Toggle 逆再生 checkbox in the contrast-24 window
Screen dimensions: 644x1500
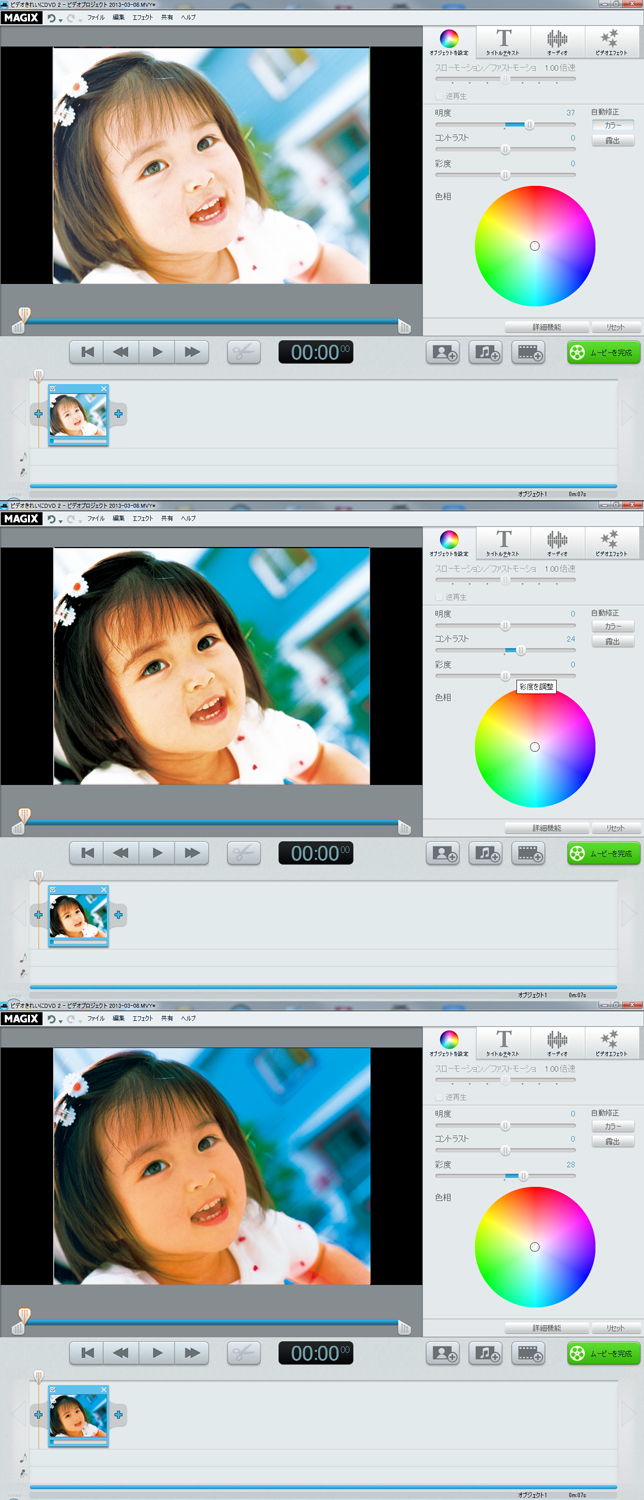click(x=438, y=596)
